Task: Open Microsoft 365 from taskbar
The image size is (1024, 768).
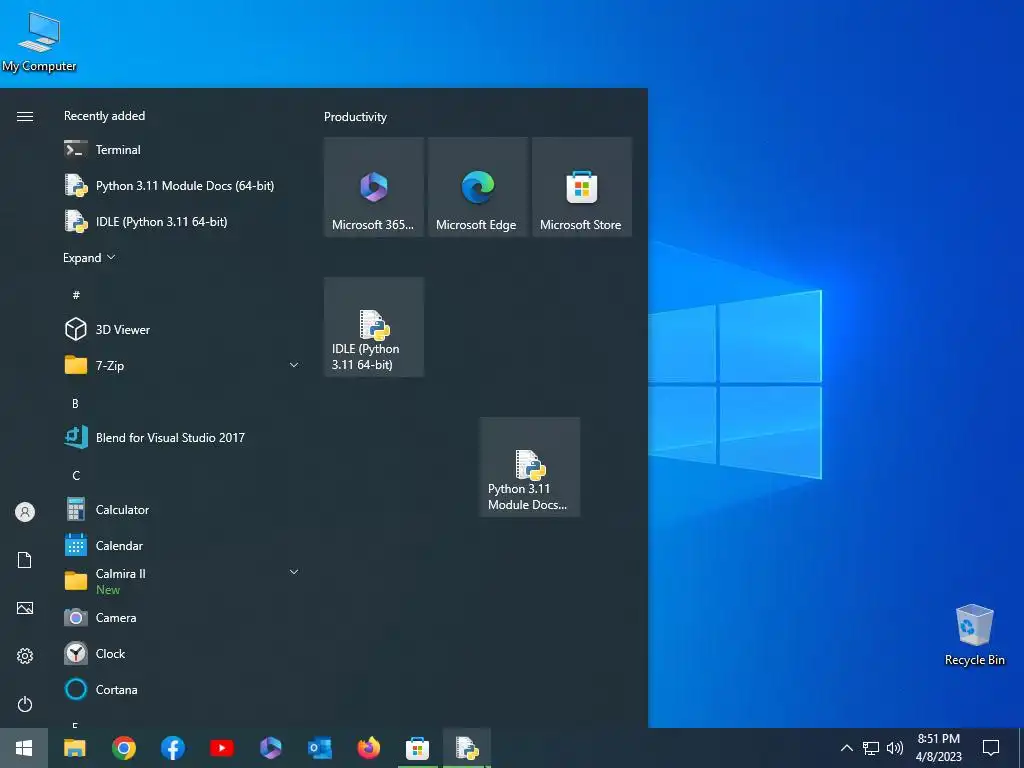Action: tap(270, 748)
